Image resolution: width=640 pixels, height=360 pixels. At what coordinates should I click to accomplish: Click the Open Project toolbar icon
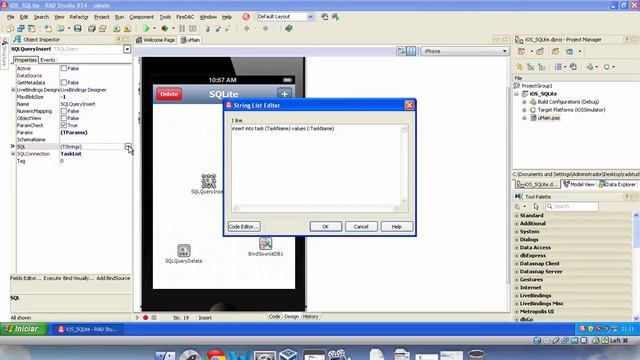coord(103,29)
